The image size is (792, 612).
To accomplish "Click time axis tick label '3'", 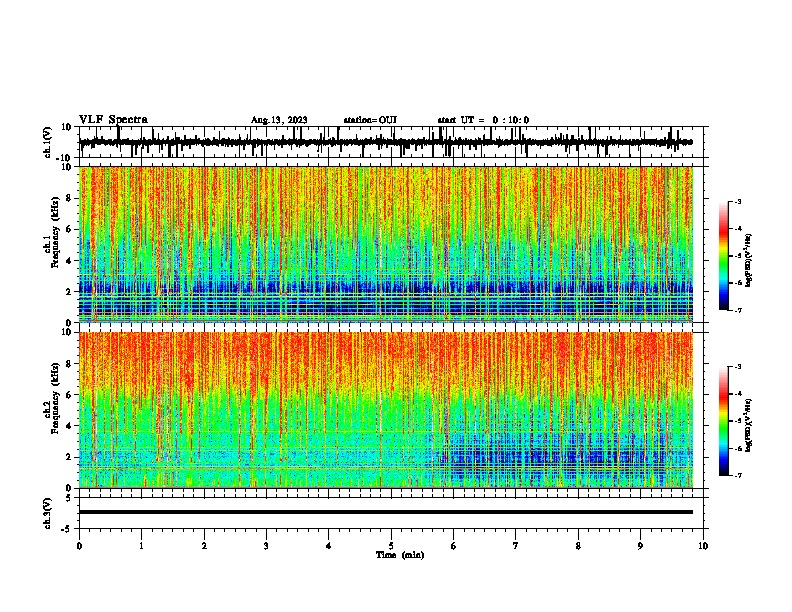I will pos(266,546).
